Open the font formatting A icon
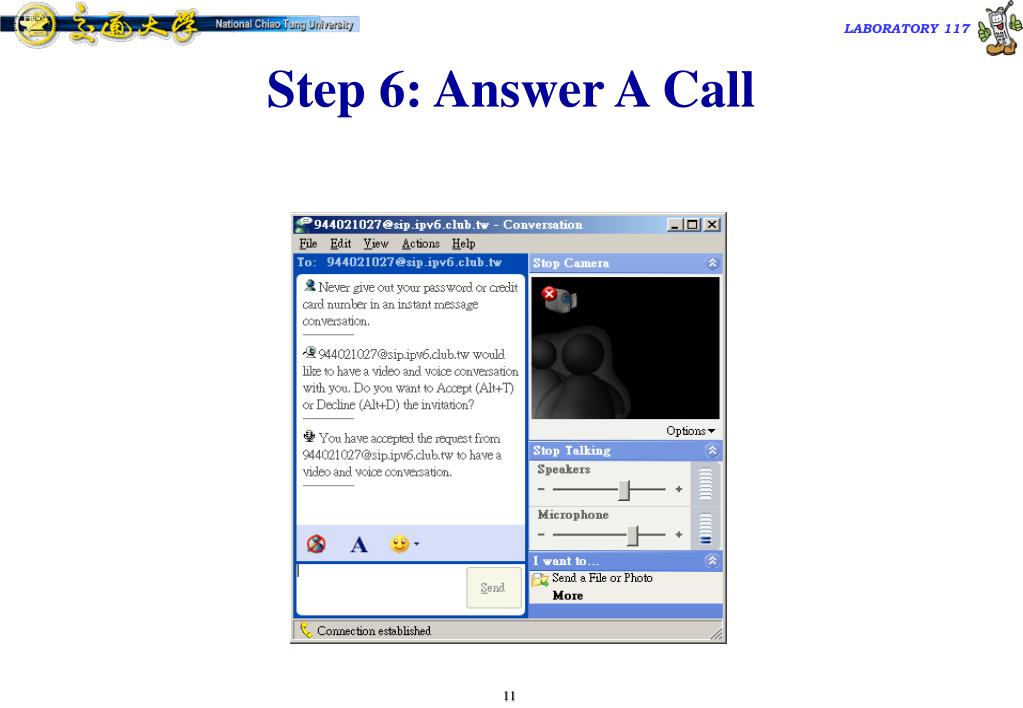Screen dimensions: 1023x708 coord(359,544)
